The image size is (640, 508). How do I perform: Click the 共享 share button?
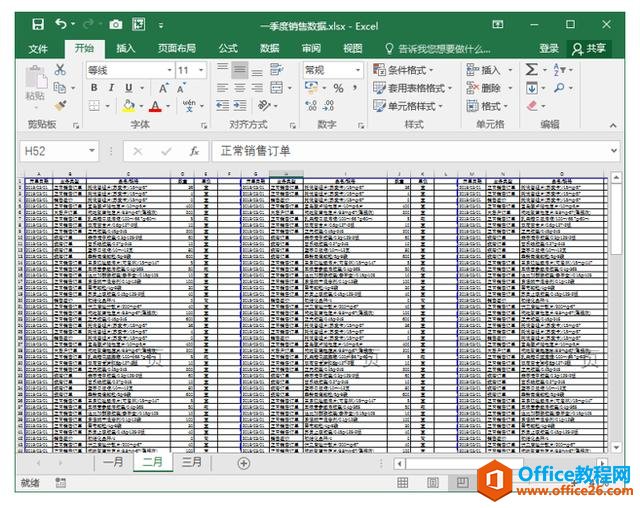pos(589,49)
